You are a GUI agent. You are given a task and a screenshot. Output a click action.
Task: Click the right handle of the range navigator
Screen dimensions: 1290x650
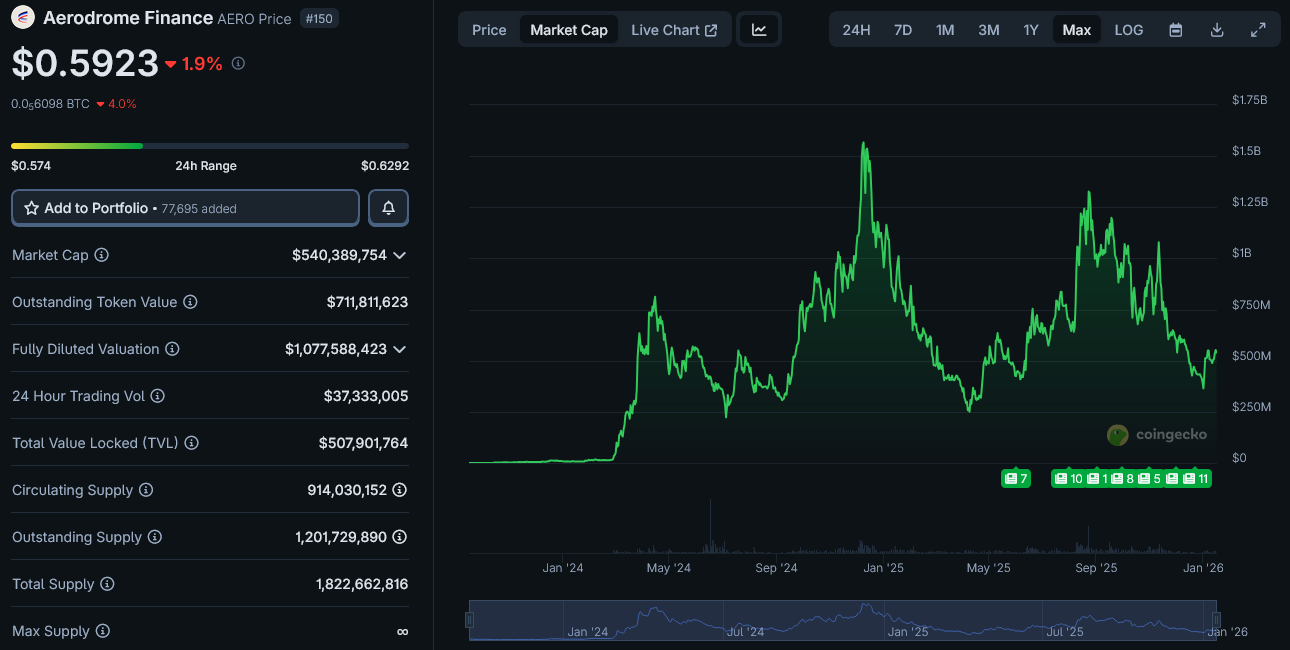pos(1217,620)
